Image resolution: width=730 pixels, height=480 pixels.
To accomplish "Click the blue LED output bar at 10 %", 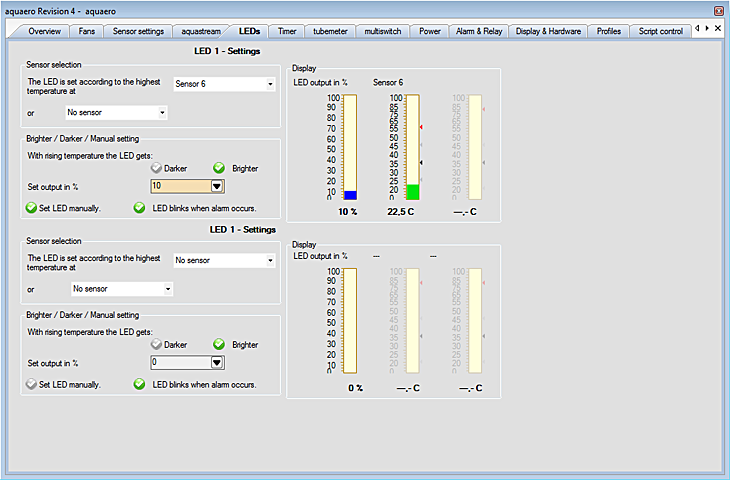I will point(350,195).
